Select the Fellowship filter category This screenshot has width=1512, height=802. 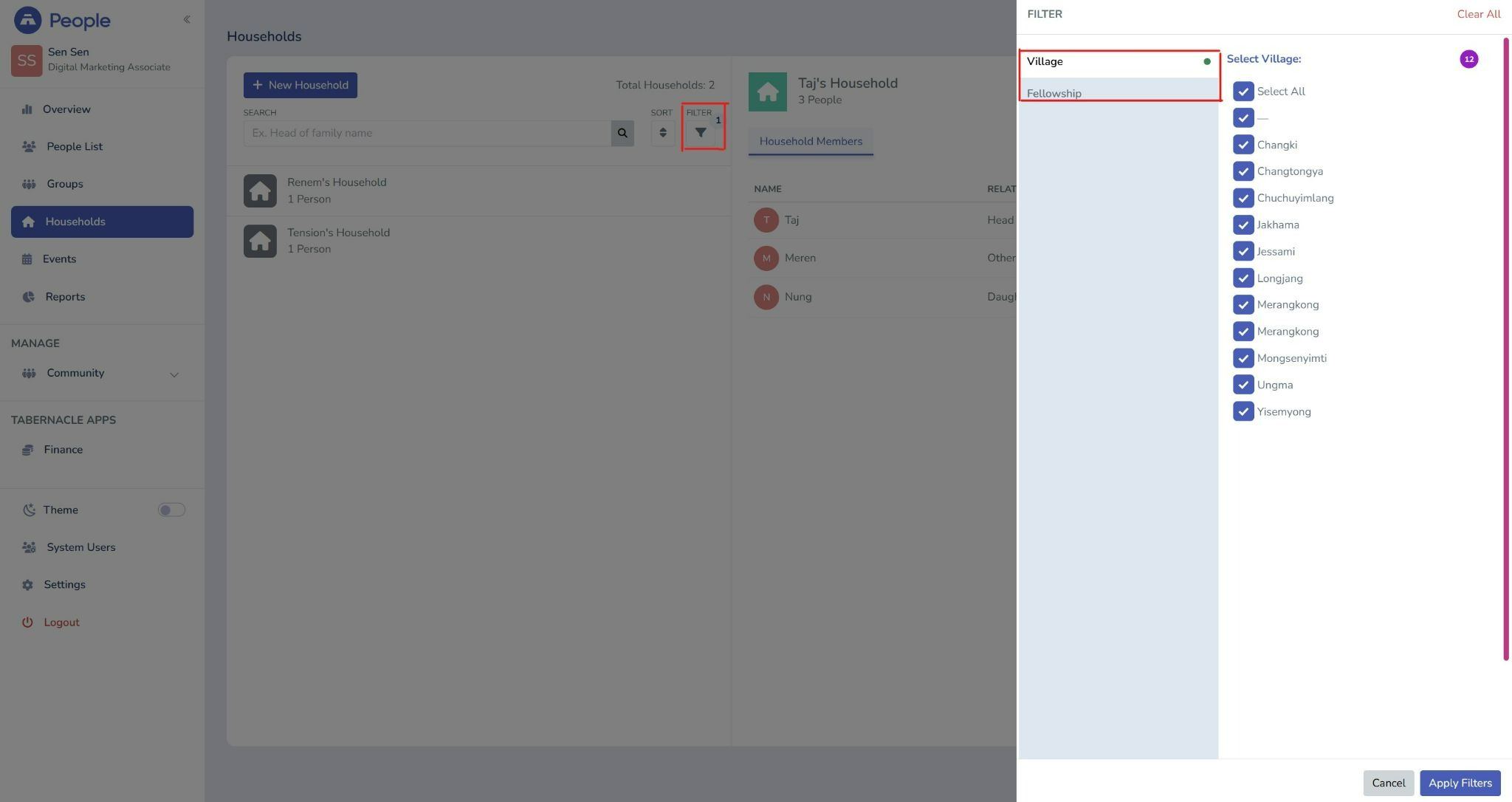click(1118, 93)
